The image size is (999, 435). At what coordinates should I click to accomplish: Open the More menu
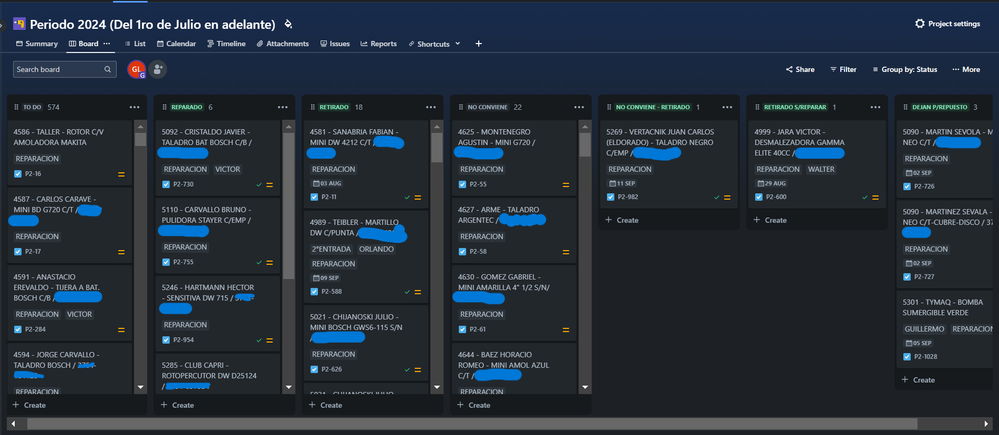tap(966, 69)
